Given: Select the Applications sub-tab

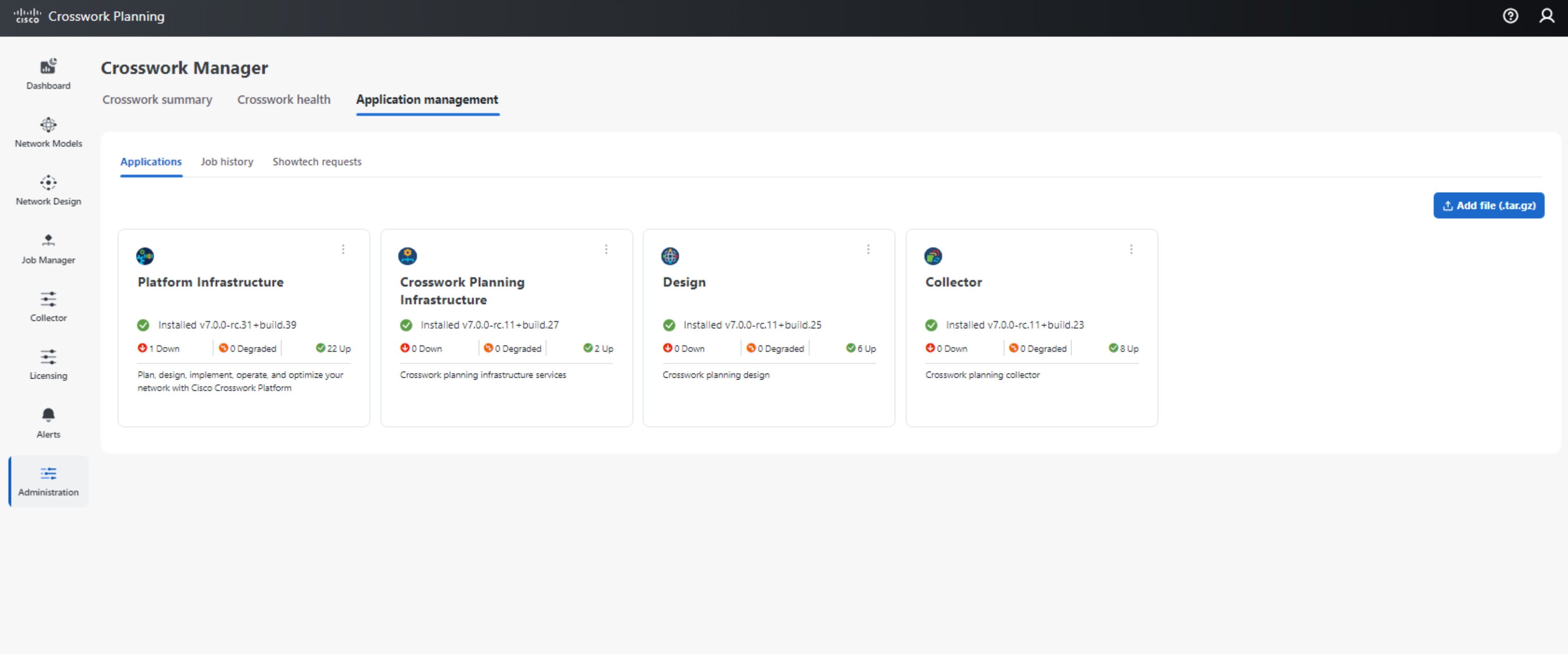Looking at the screenshot, I should coord(151,162).
